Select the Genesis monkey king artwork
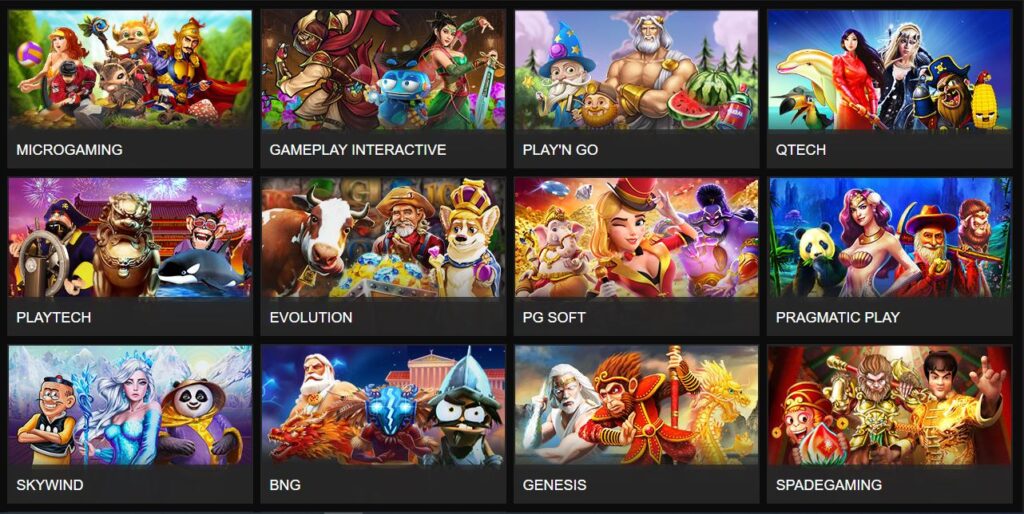Viewport: 1024px width, 514px height. coord(636,406)
